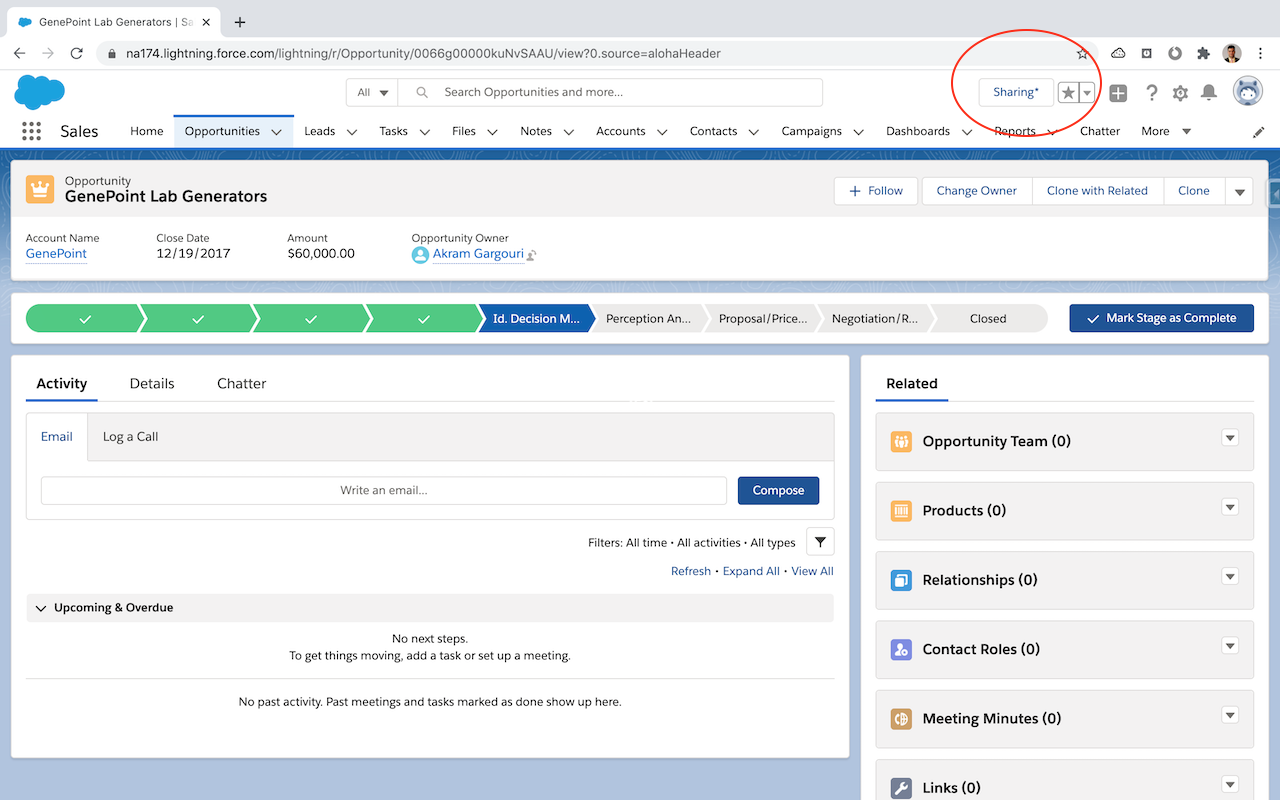Click the Refresh activity link
Image resolution: width=1280 pixels, height=800 pixels.
point(691,571)
